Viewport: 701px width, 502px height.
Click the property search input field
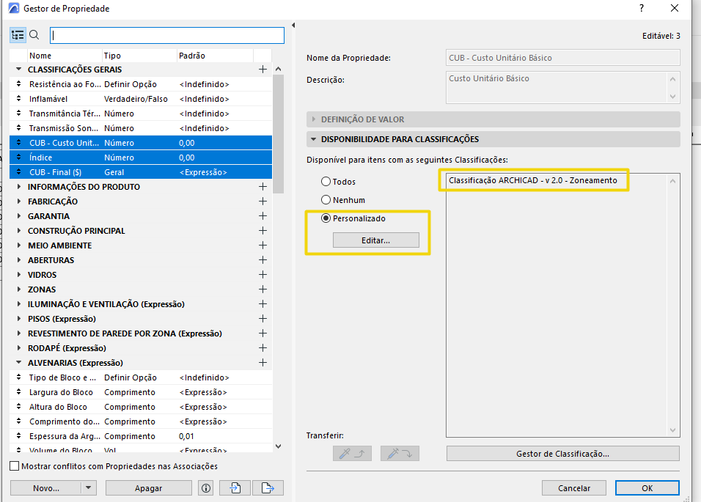coord(167,35)
